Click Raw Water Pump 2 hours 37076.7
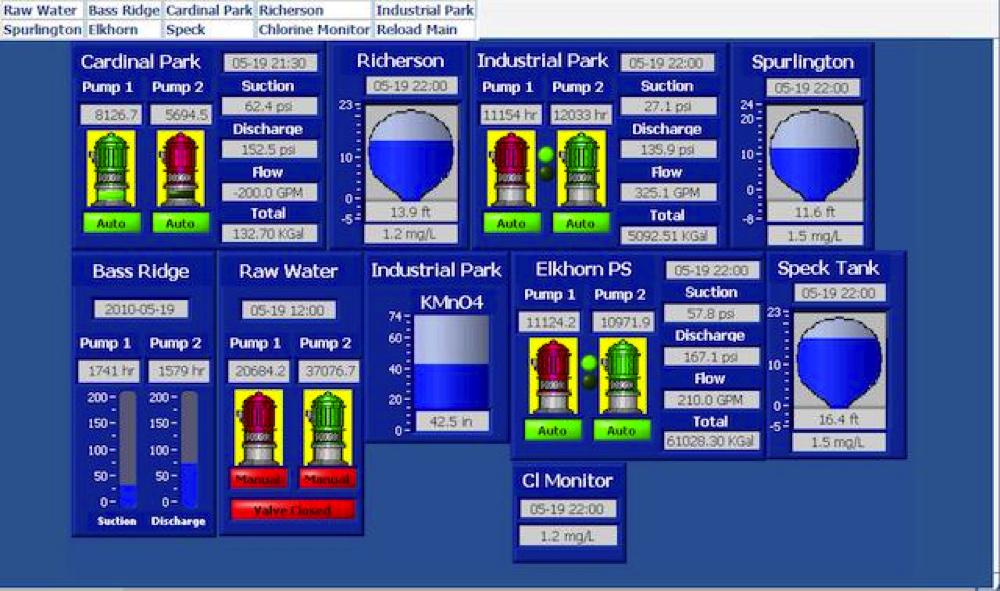 [x=328, y=371]
